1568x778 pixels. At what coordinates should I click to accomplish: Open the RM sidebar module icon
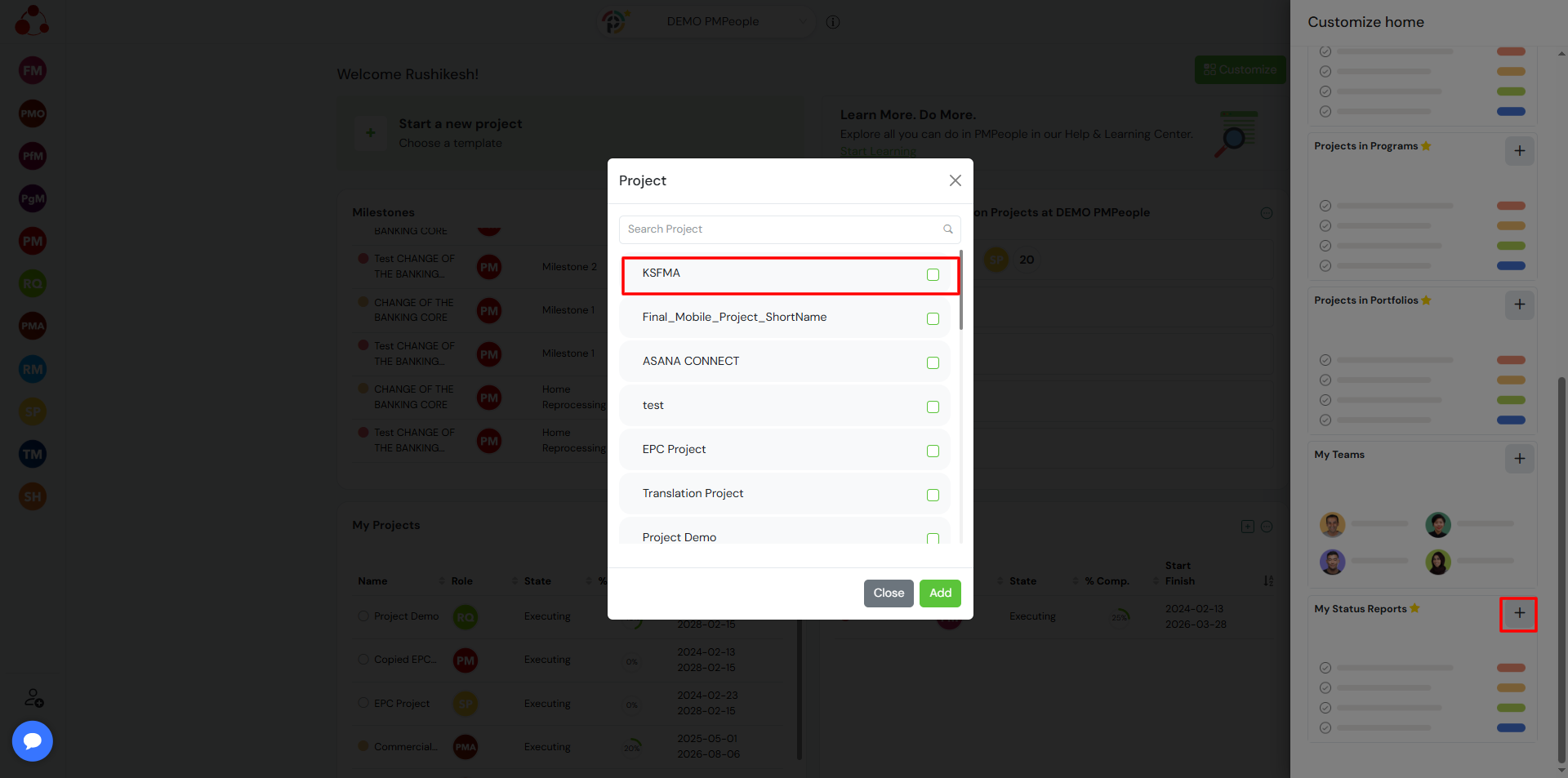click(33, 369)
